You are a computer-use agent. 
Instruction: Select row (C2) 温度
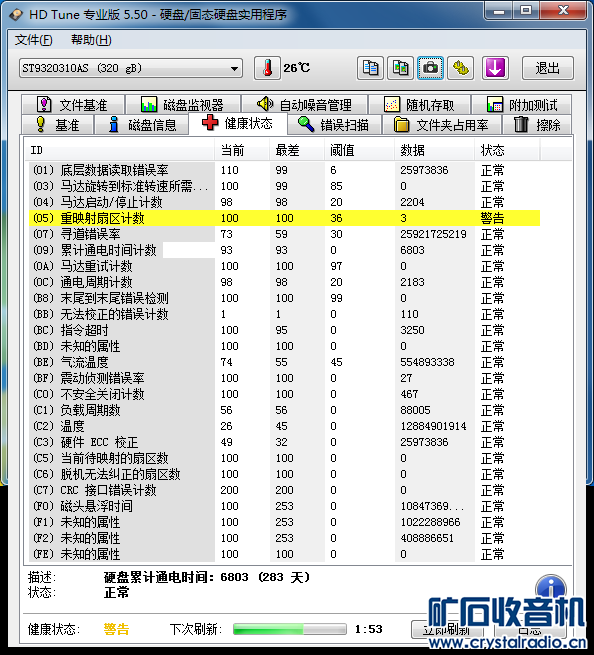(x=284, y=426)
